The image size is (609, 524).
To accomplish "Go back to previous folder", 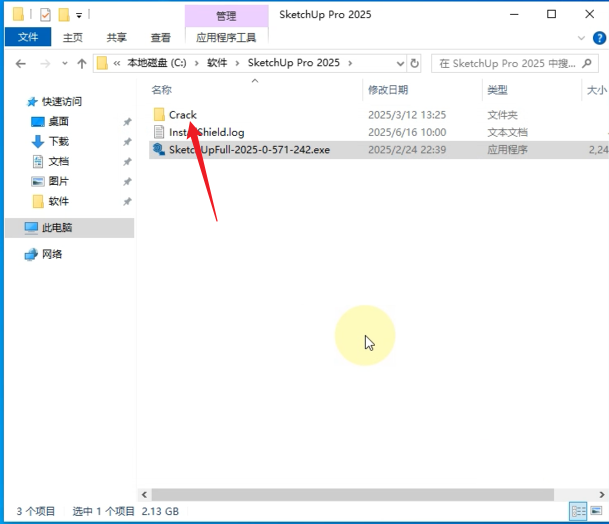I will (x=21, y=63).
